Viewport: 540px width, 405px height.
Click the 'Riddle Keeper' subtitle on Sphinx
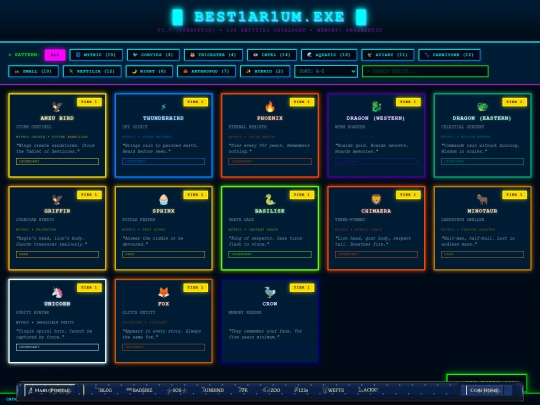click(138, 219)
